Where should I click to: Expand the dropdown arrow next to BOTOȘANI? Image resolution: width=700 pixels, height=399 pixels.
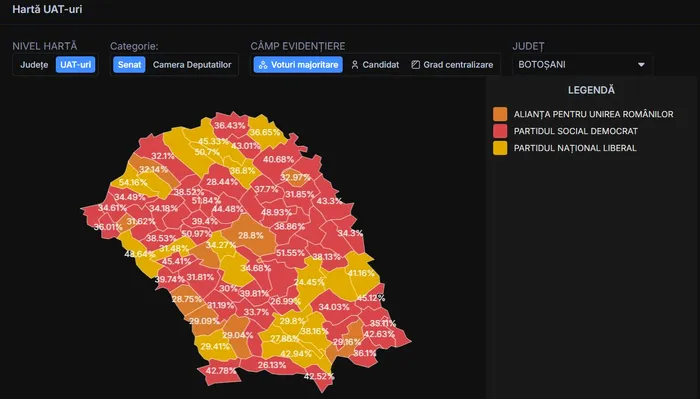point(641,65)
